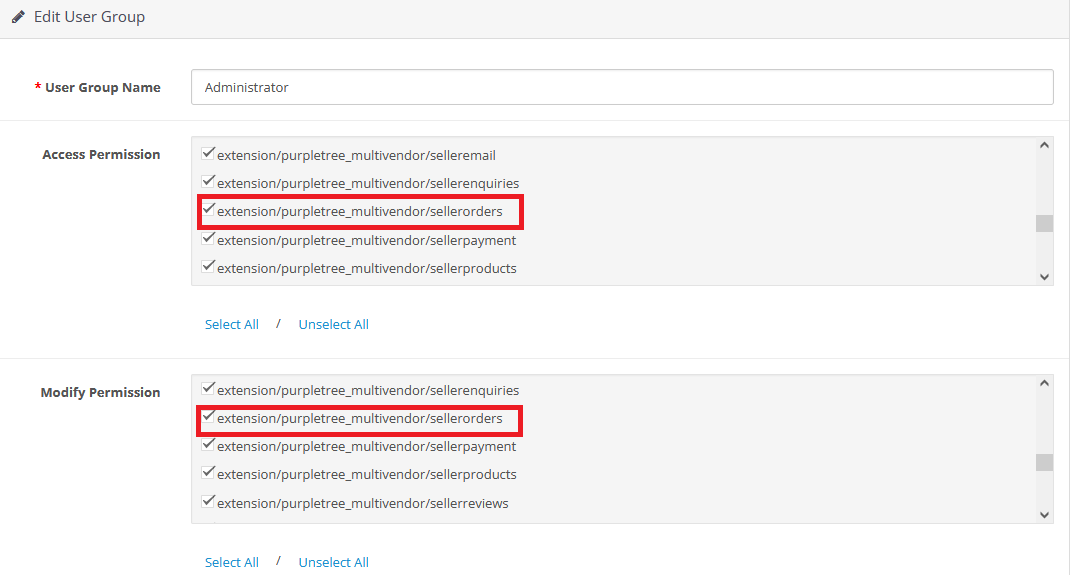Toggle sellerproducts checkbox in Modify Permission
The width and height of the screenshot is (1070, 575).
tap(208, 473)
